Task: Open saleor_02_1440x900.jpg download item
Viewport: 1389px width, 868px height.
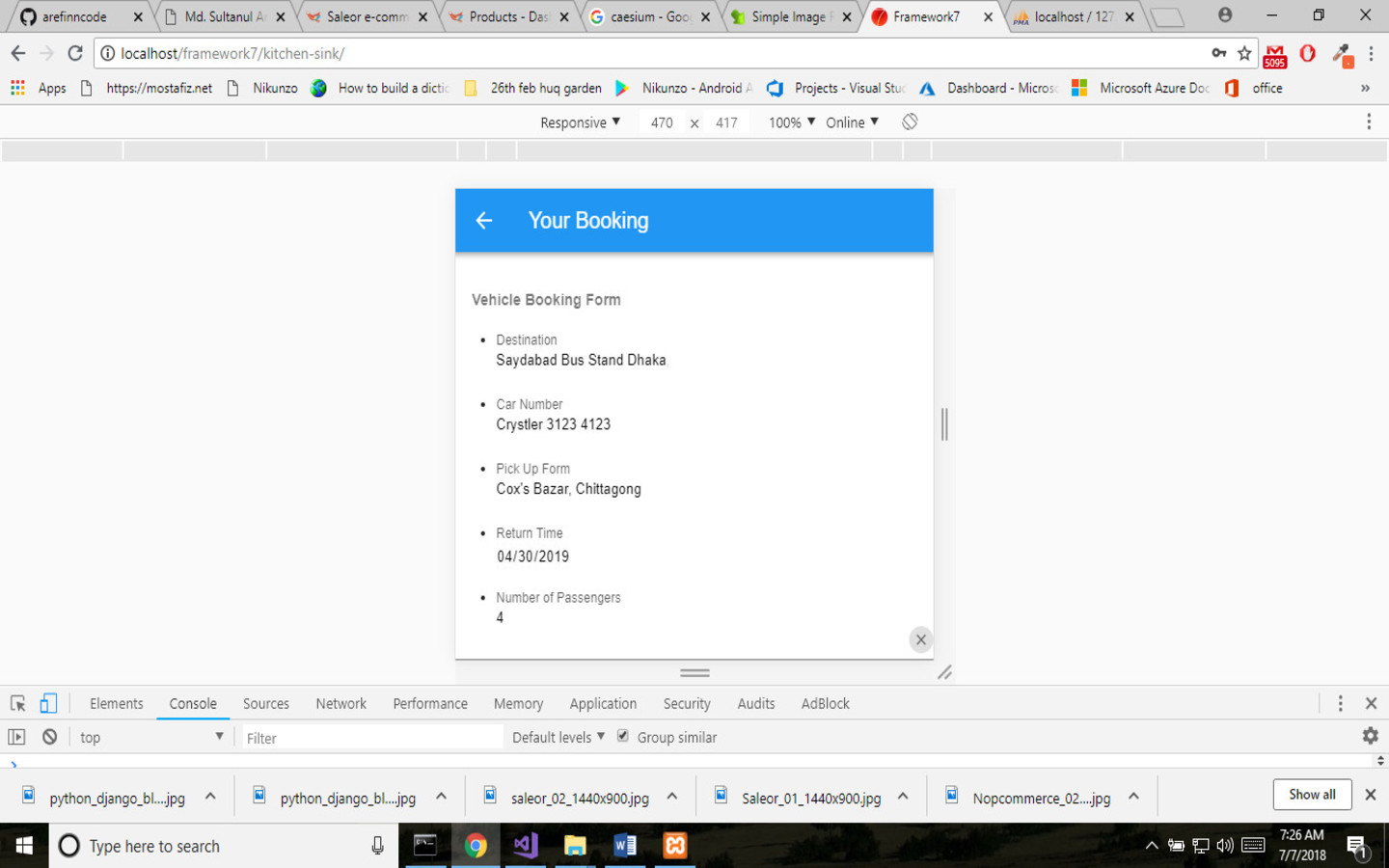Action: 579,798
